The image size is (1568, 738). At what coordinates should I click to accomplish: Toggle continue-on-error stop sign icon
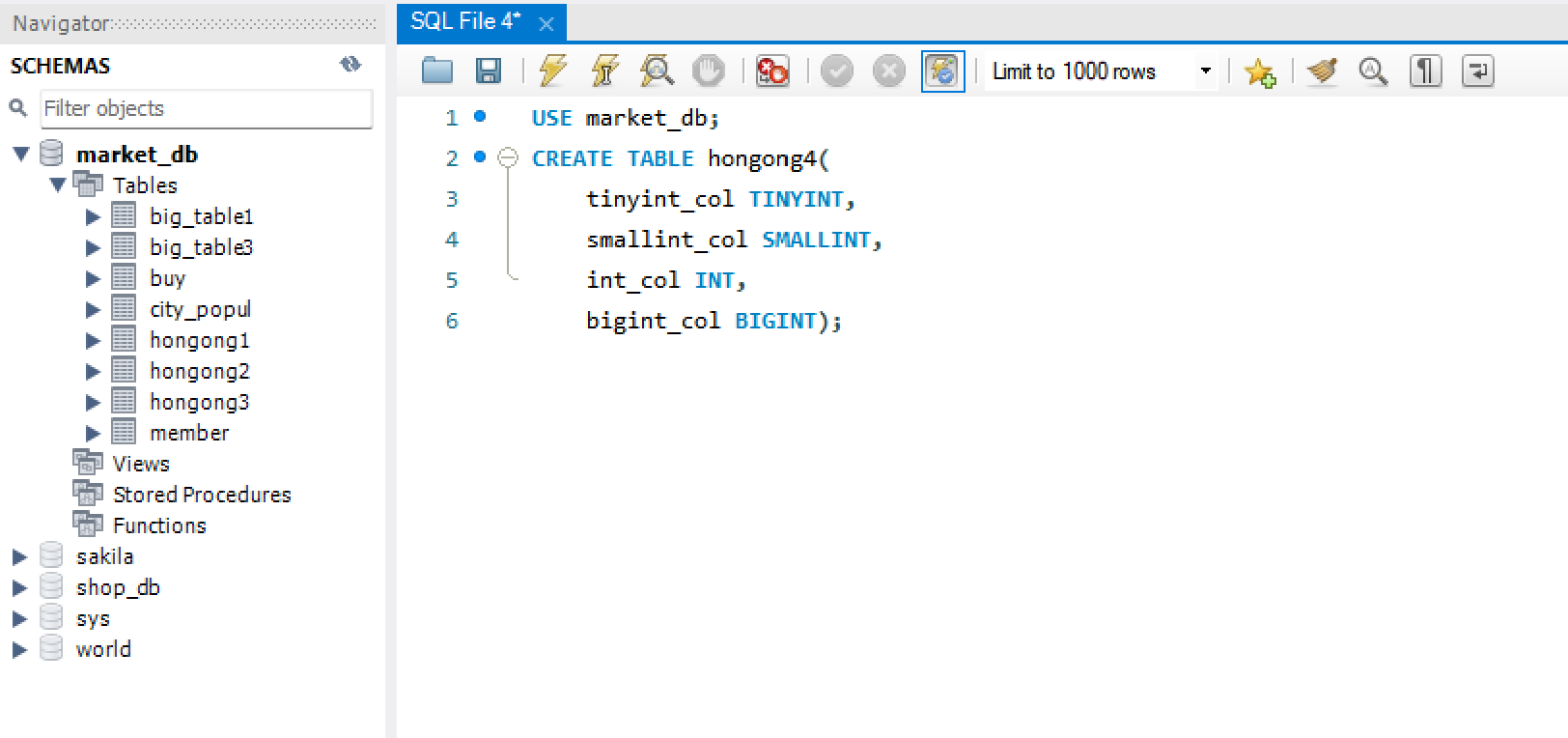click(772, 71)
